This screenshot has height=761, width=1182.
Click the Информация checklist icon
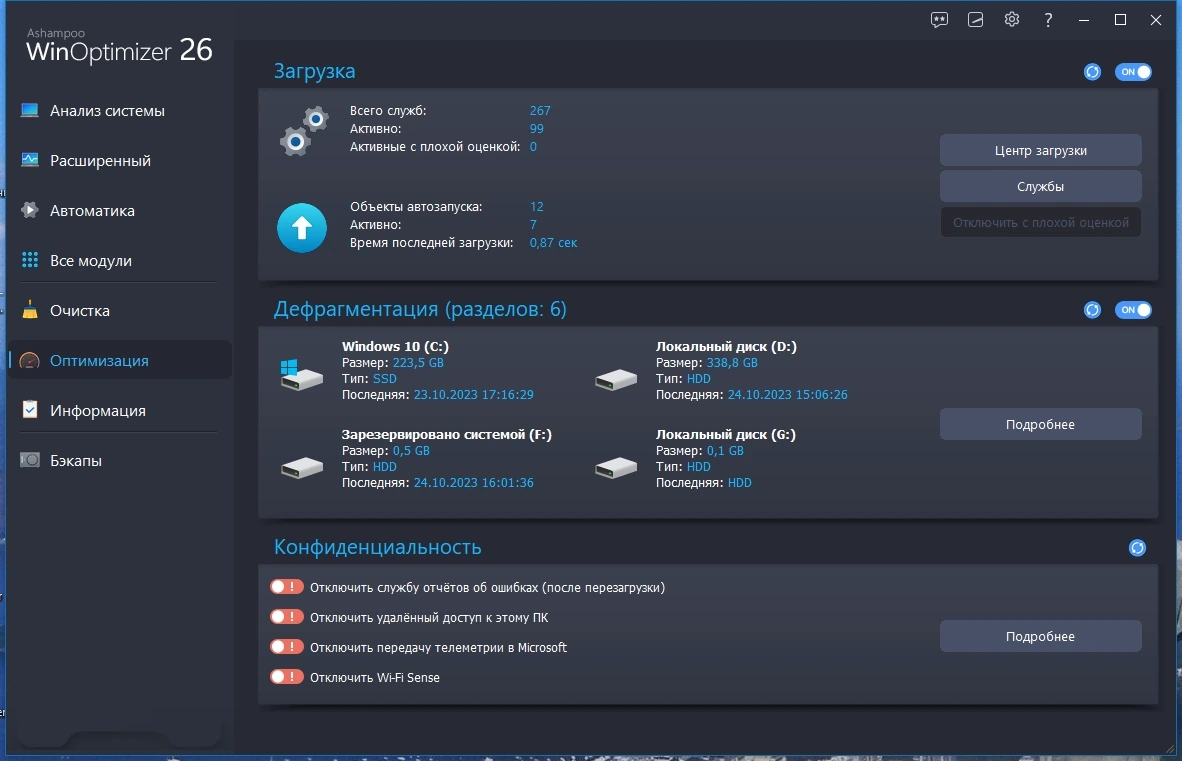click(29, 410)
